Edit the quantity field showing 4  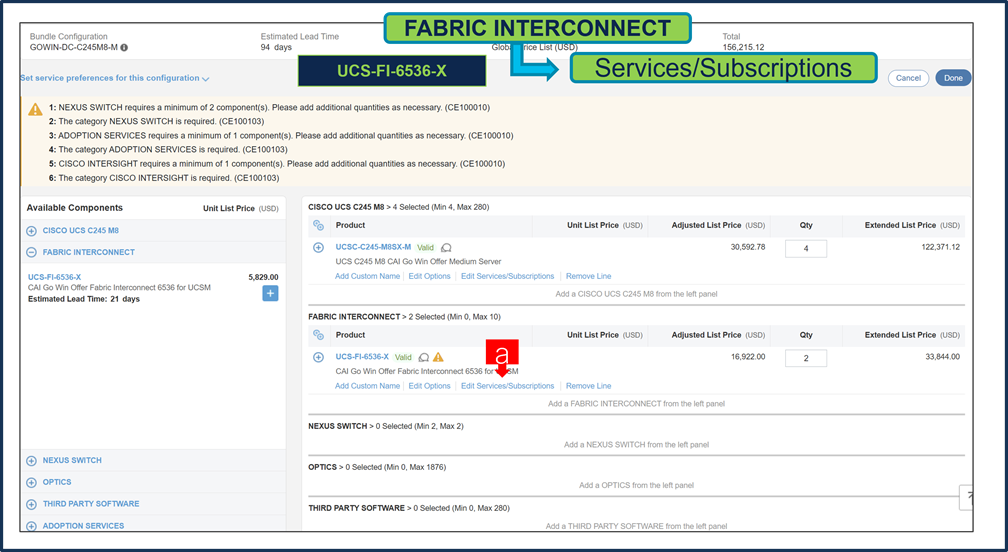click(x=806, y=248)
